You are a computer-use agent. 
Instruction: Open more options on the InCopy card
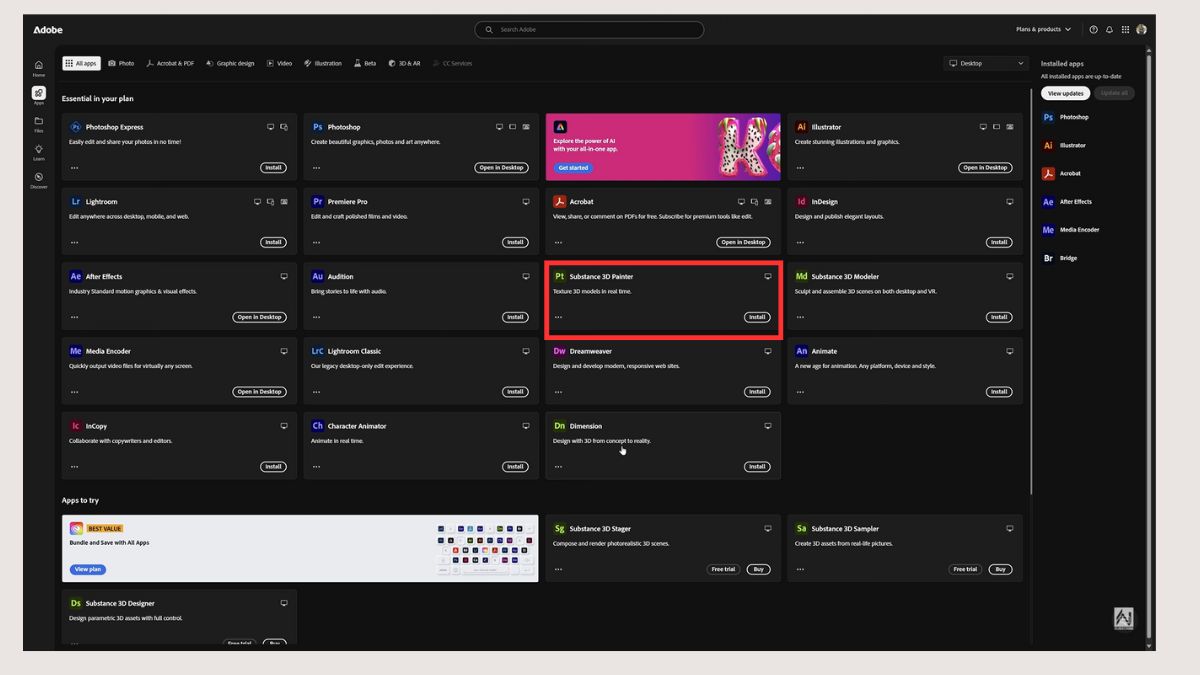pyautogui.click(x=74, y=466)
